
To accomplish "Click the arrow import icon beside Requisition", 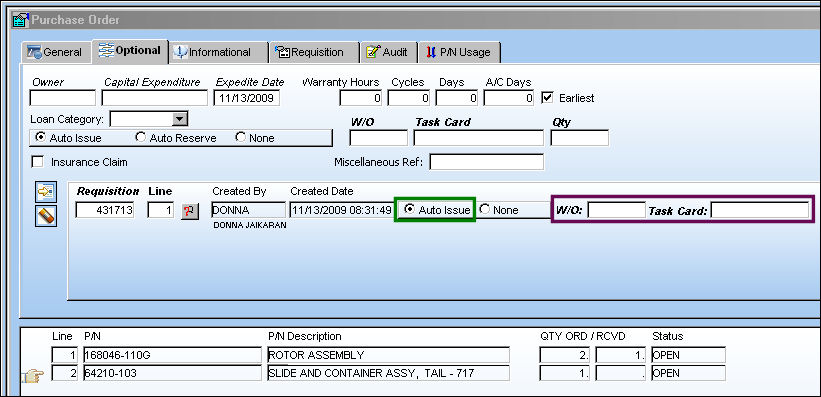I will [x=46, y=192].
